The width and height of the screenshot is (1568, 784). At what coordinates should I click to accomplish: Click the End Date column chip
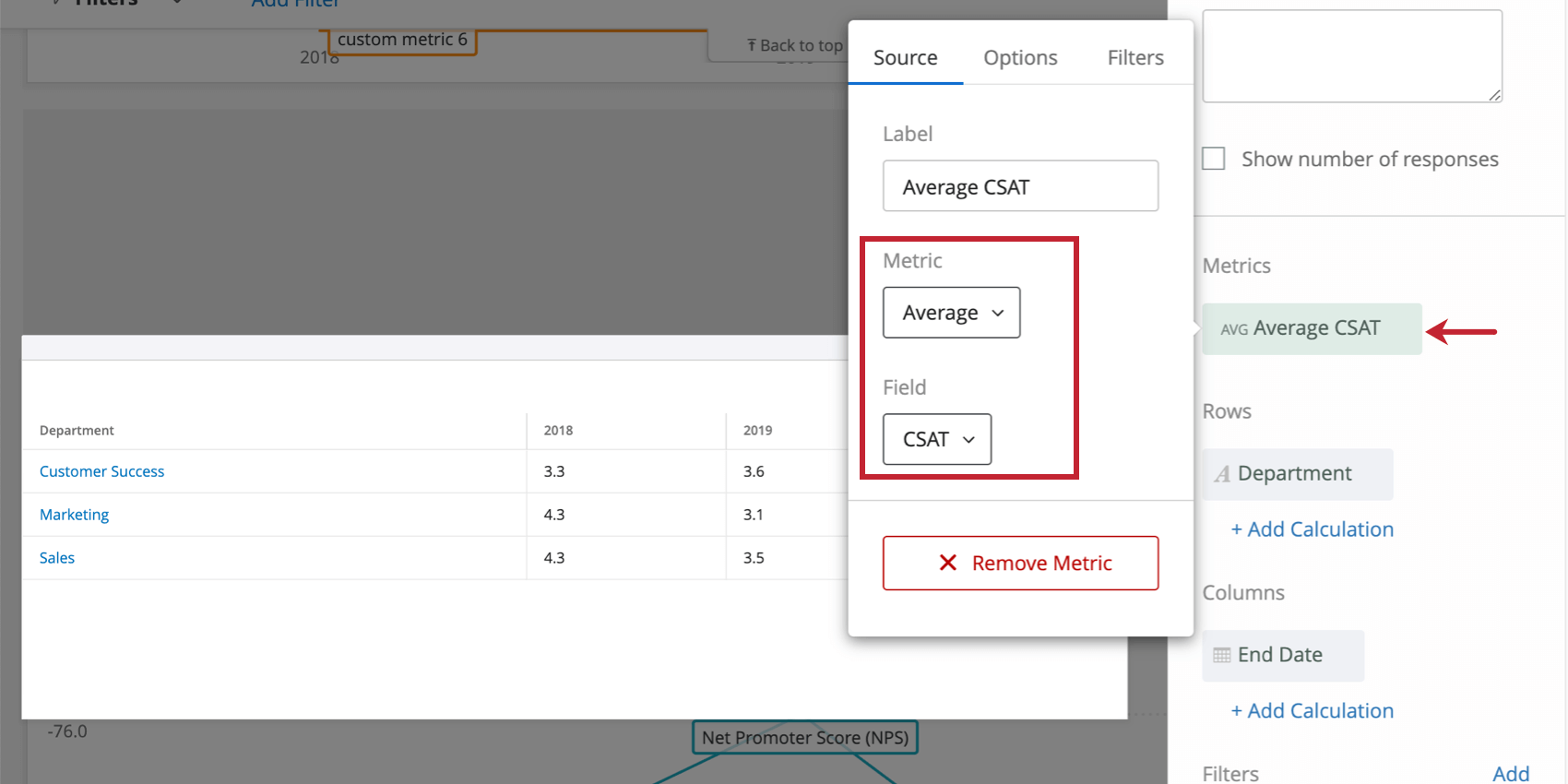click(x=1282, y=655)
